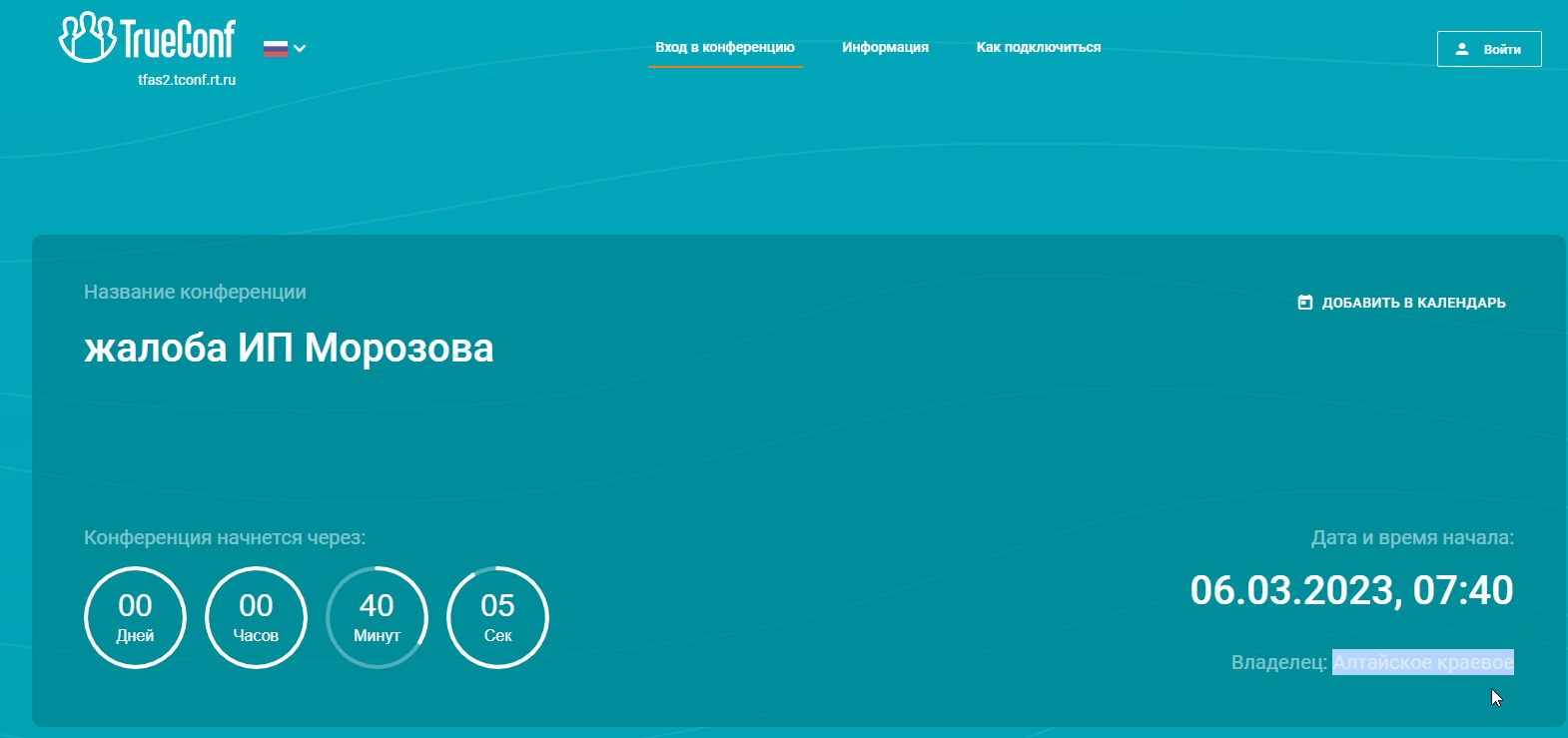Expand the language chevron next to the flag
The image size is (1568, 738).
pyautogui.click(x=300, y=48)
